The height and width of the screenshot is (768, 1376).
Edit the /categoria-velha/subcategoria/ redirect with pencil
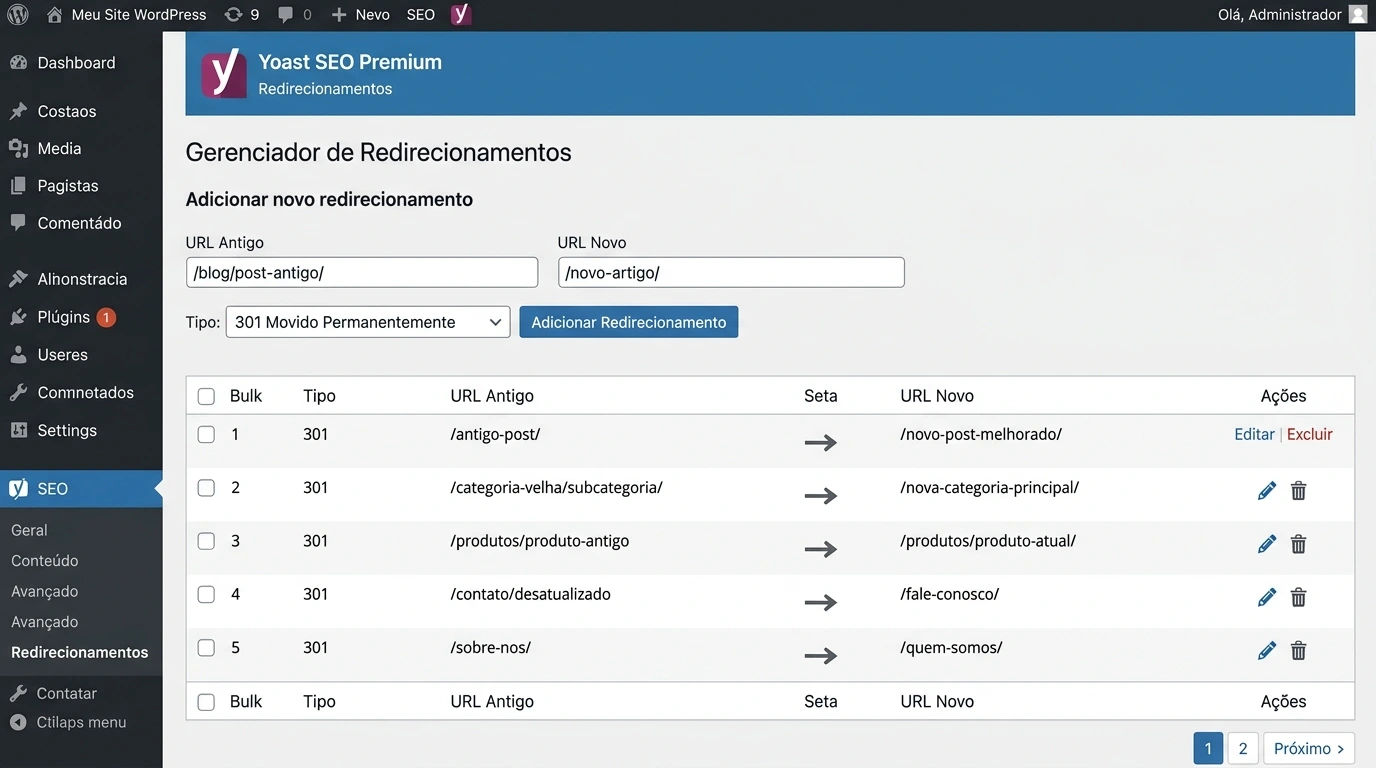[1267, 491]
